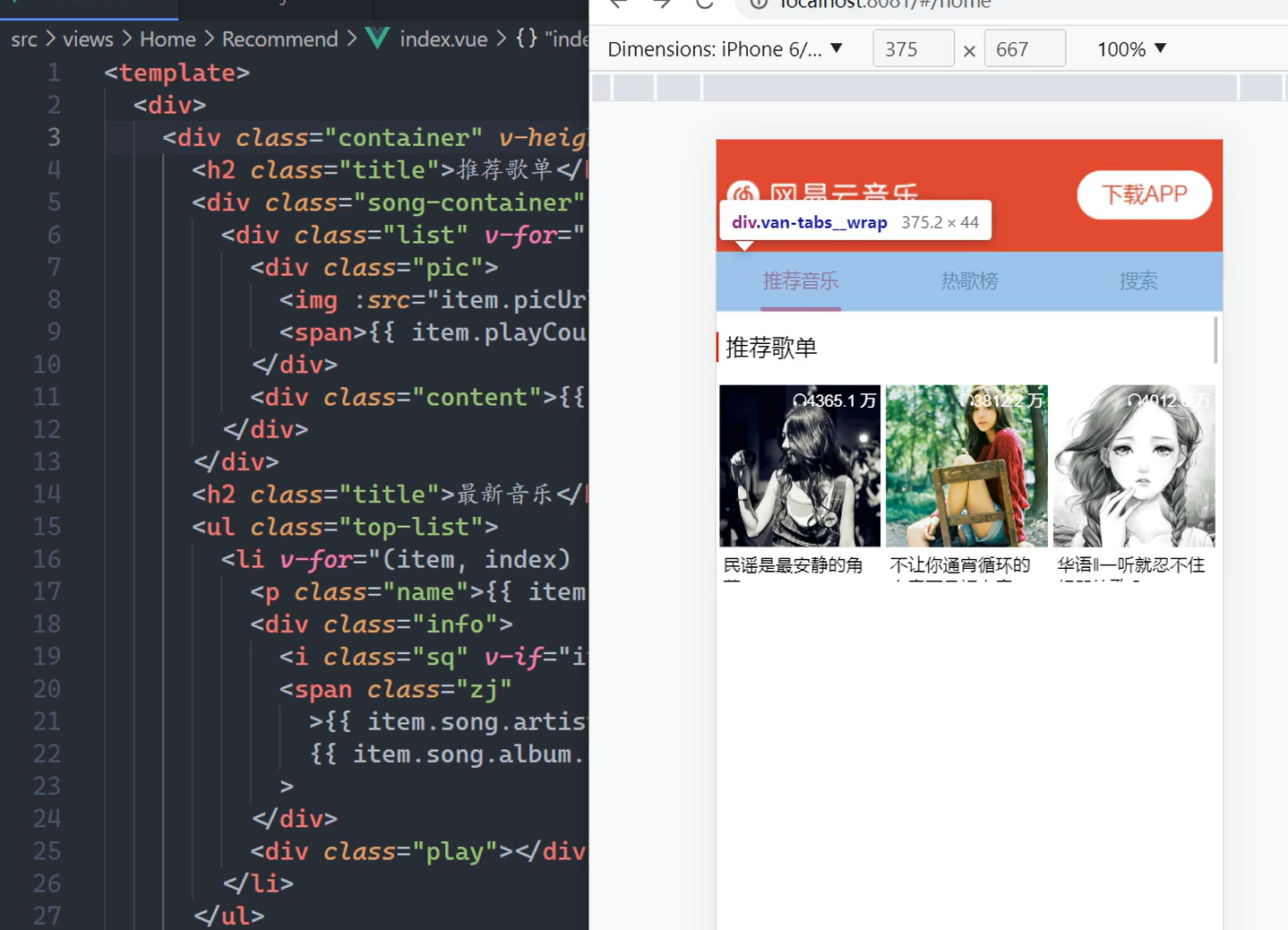Click the site information icon in the address bar
This screenshot has height=930, width=1288.
757,4
